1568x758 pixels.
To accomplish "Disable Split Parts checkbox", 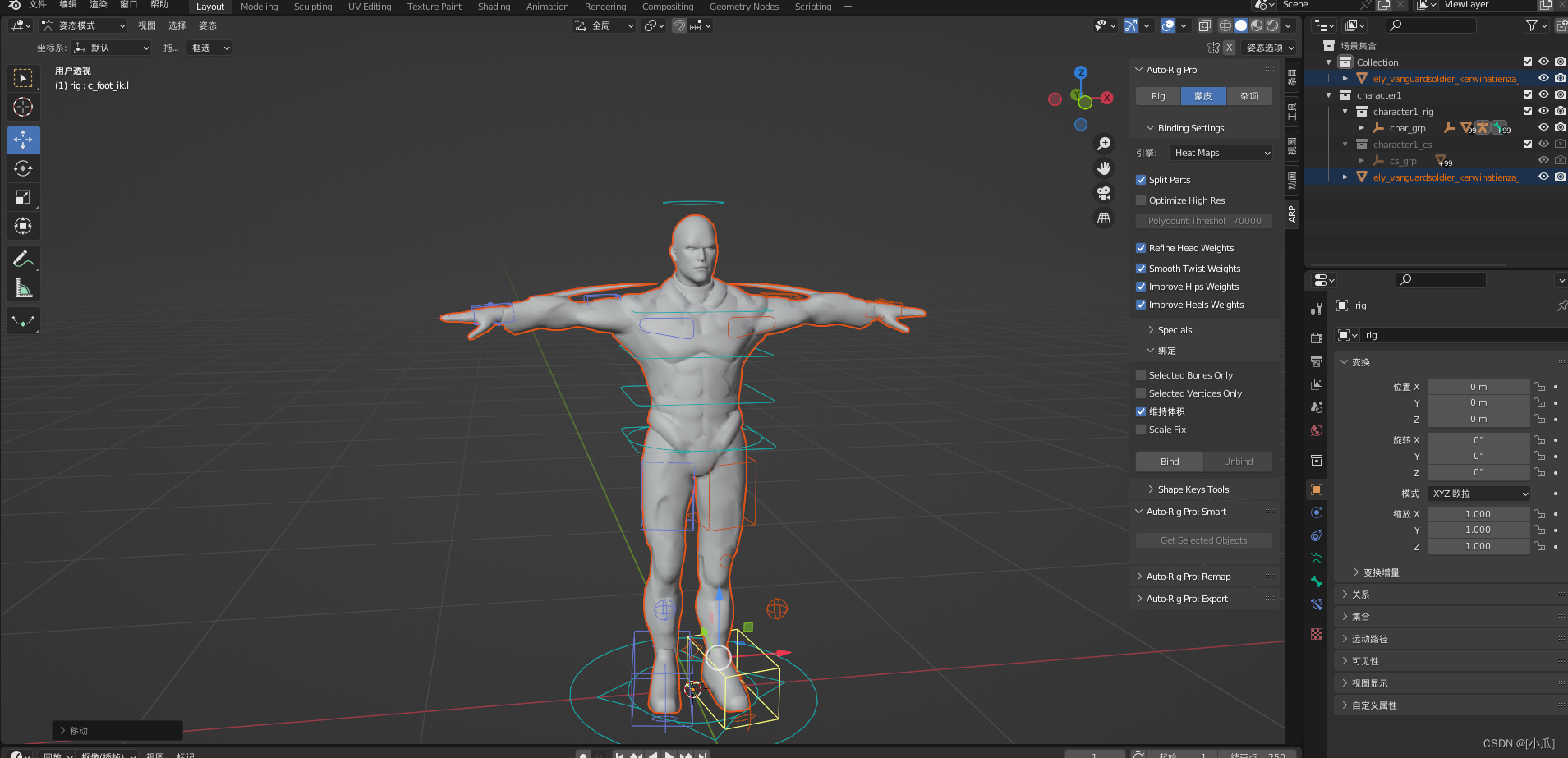I will point(1141,180).
